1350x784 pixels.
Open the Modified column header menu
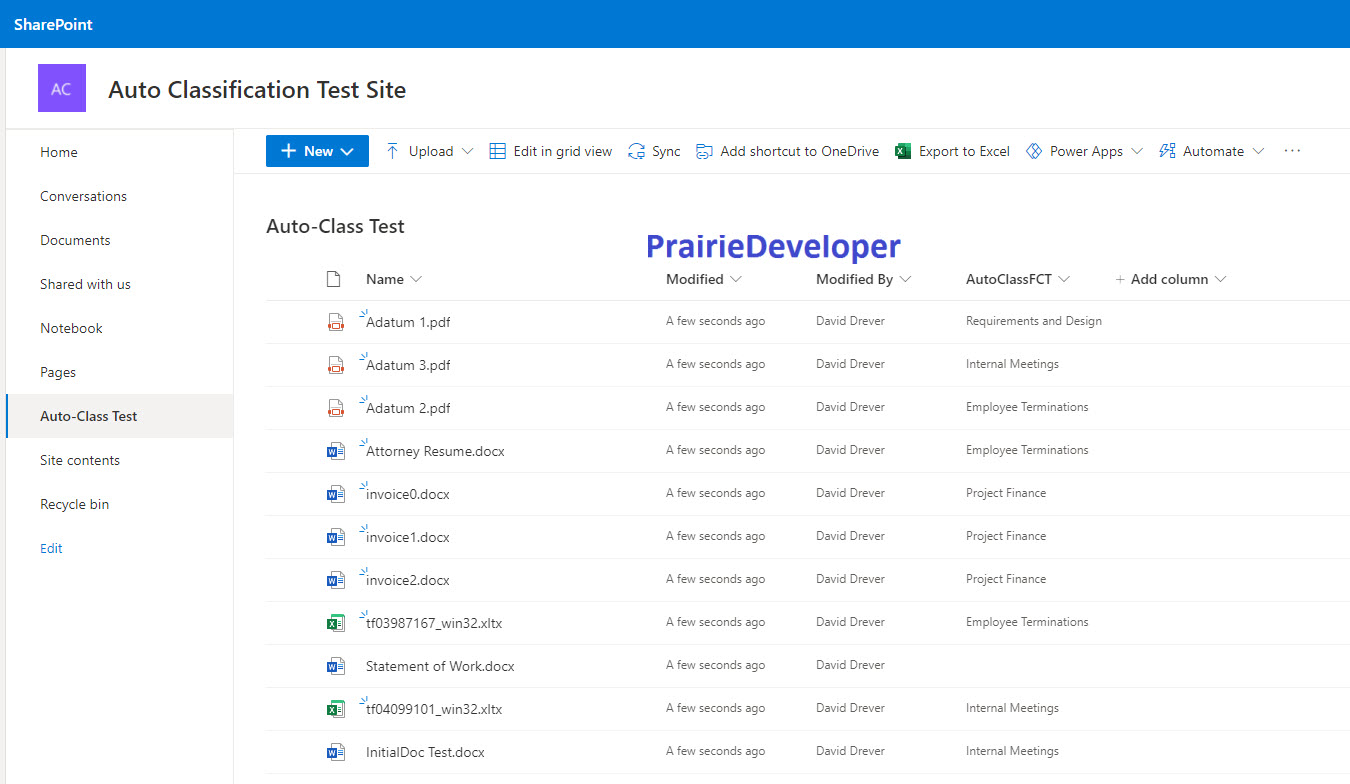(x=704, y=279)
